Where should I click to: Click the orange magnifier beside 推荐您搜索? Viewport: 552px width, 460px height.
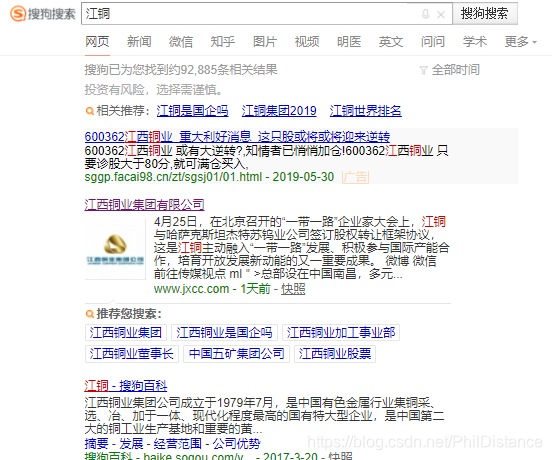pyautogui.click(x=90, y=314)
